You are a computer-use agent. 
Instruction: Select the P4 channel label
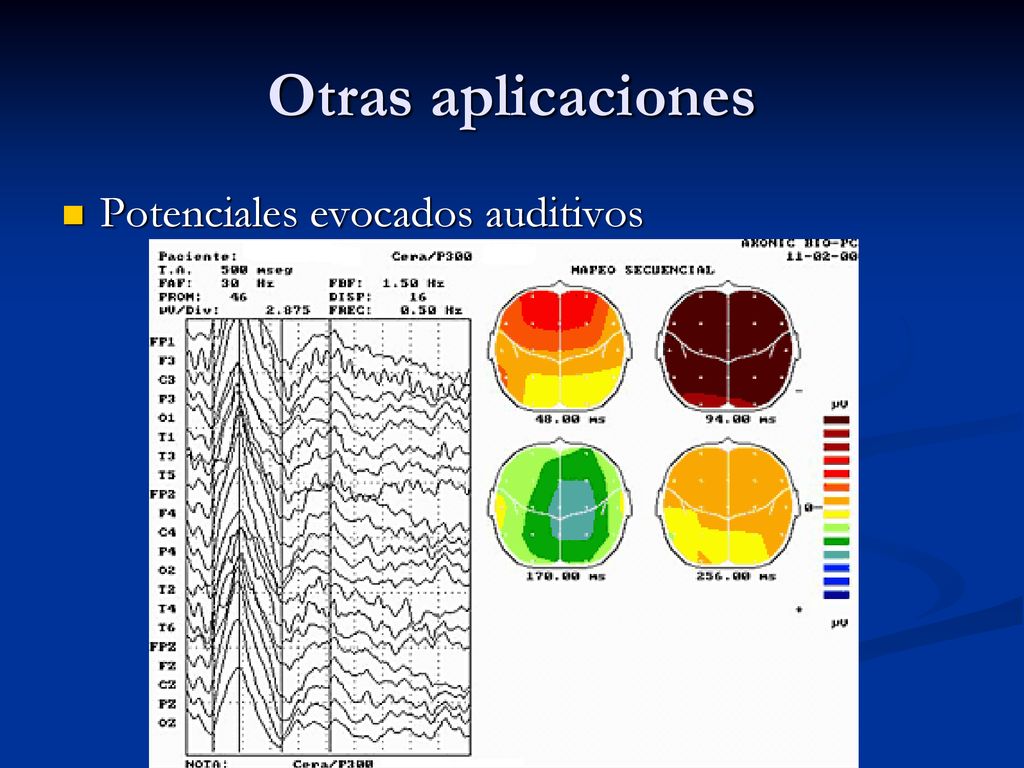(167, 551)
